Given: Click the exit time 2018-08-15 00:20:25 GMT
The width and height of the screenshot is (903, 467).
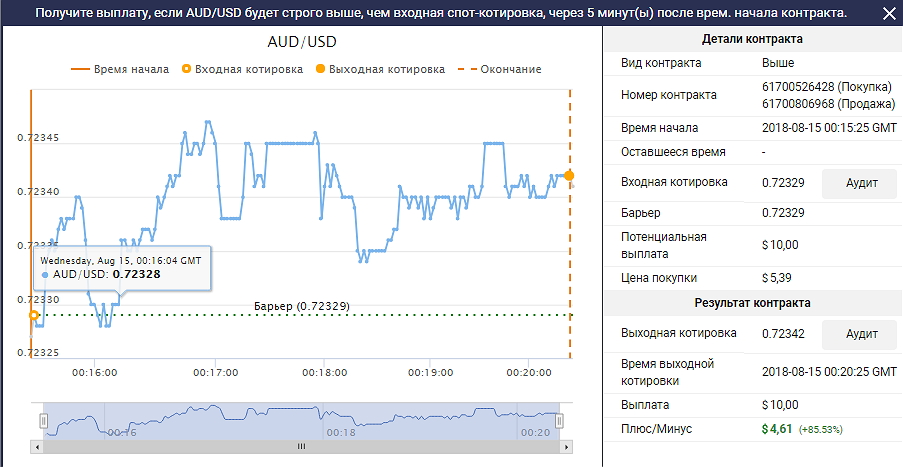Looking at the screenshot, I should pyautogui.click(x=829, y=371).
